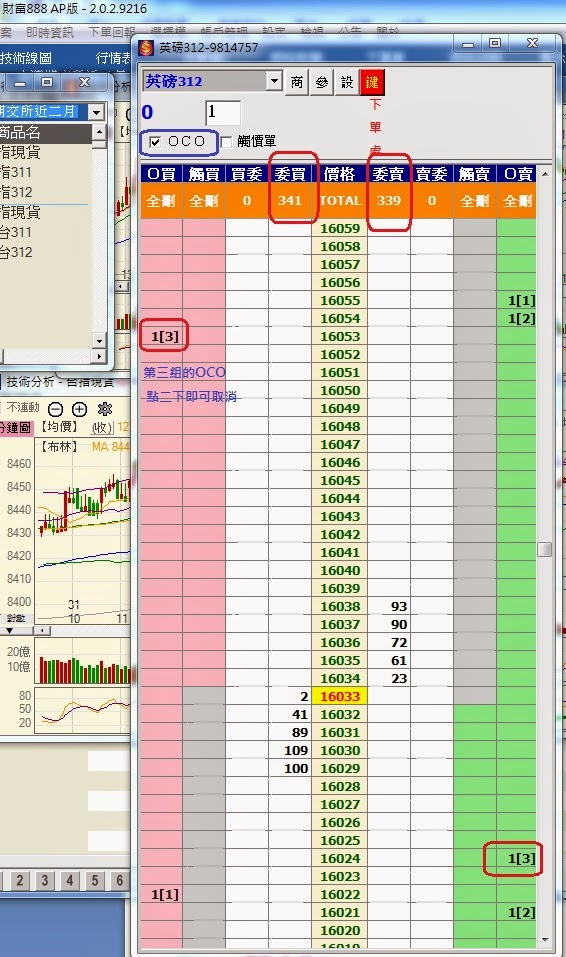Screen dimensions: 566x957
Task: Click bid quantity 109 at 16030
Action: 296,751
